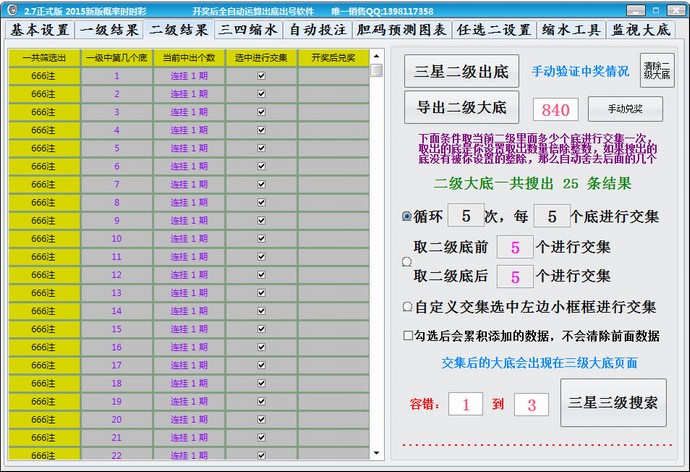Click the 容错 minimum field showing 1
Screen dimensions: 690x472
(x=465, y=404)
